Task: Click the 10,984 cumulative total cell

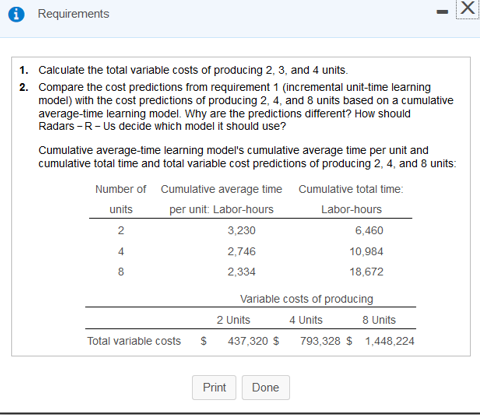Action: pyautogui.click(x=366, y=251)
